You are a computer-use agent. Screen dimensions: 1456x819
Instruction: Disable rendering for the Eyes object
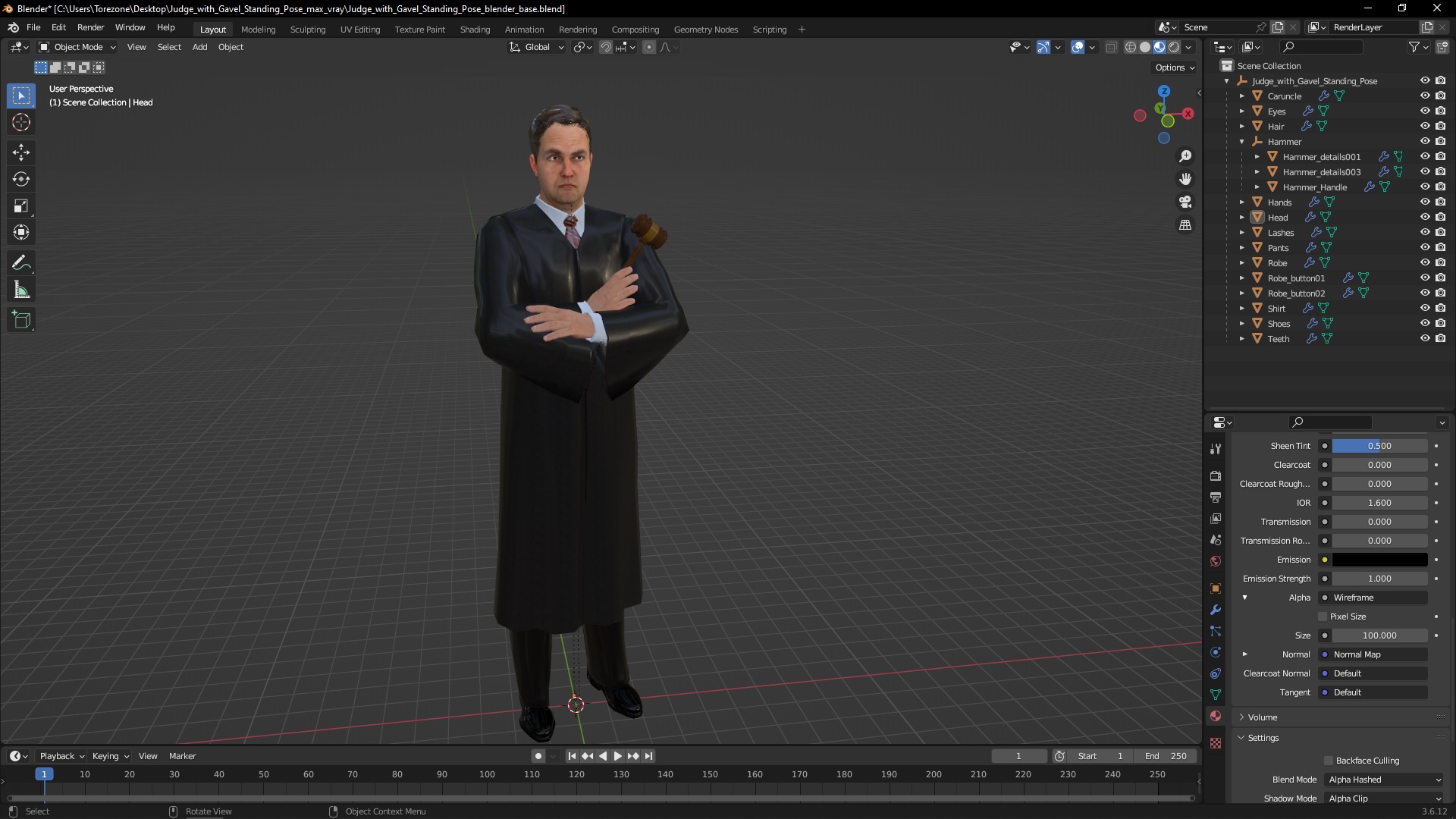point(1440,111)
